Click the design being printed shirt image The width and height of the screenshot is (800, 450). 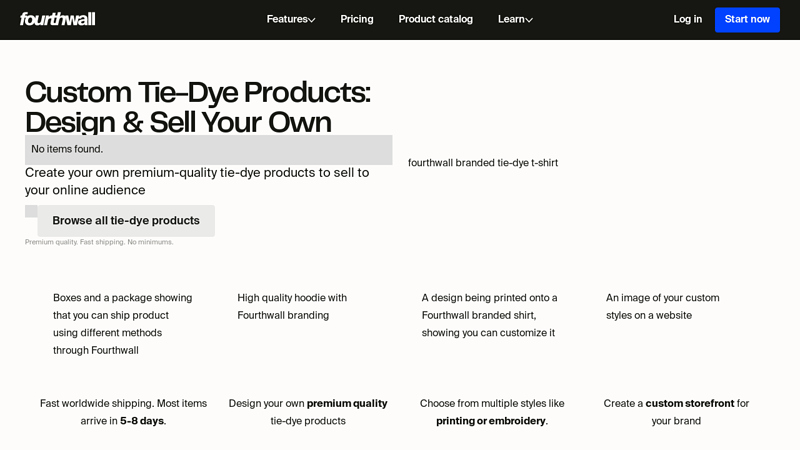pos(490,315)
